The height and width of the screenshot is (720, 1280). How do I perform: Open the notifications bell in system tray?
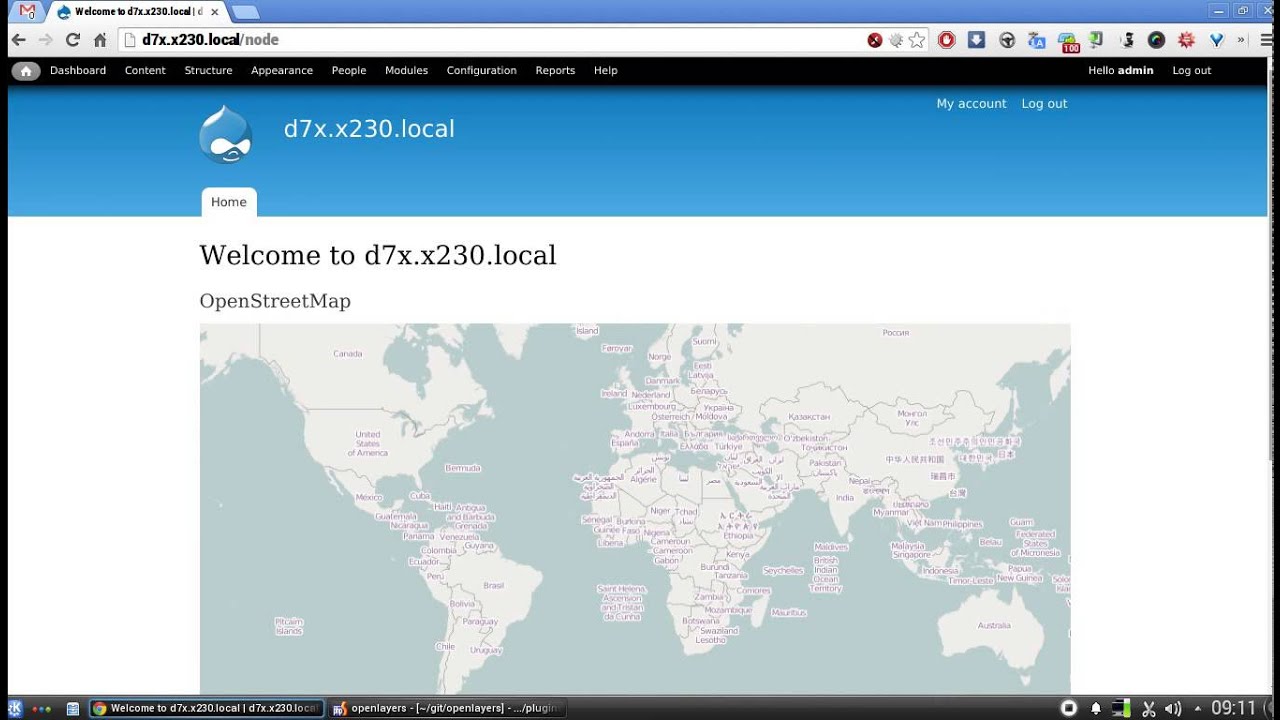point(1096,709)
